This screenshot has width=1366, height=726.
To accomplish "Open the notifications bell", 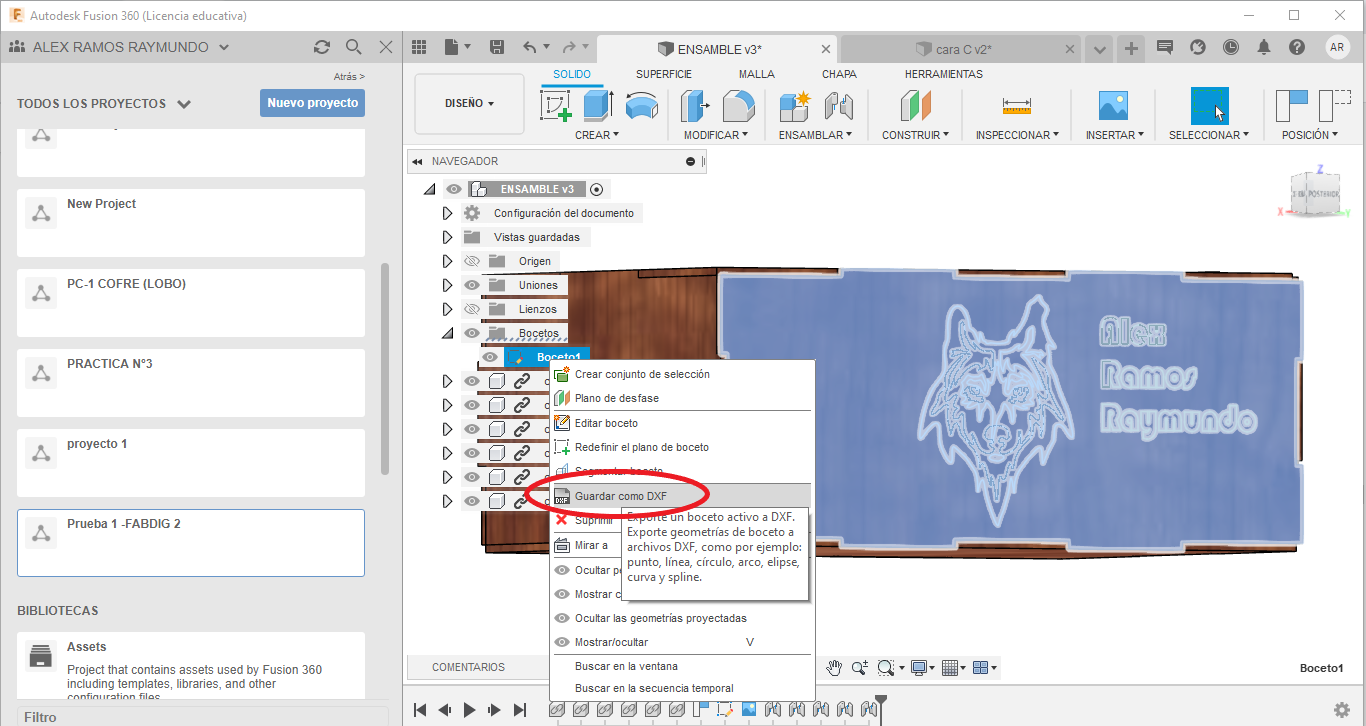I will tap(1264, 47).
